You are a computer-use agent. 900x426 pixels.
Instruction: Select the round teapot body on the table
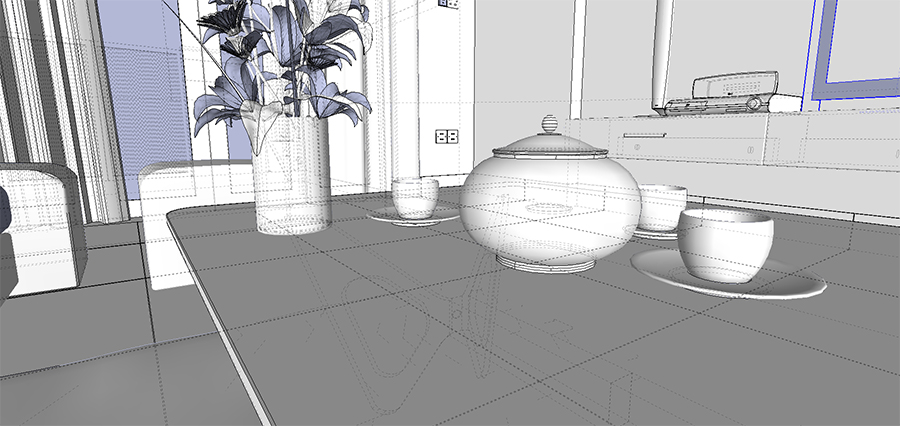click(549, 210)
